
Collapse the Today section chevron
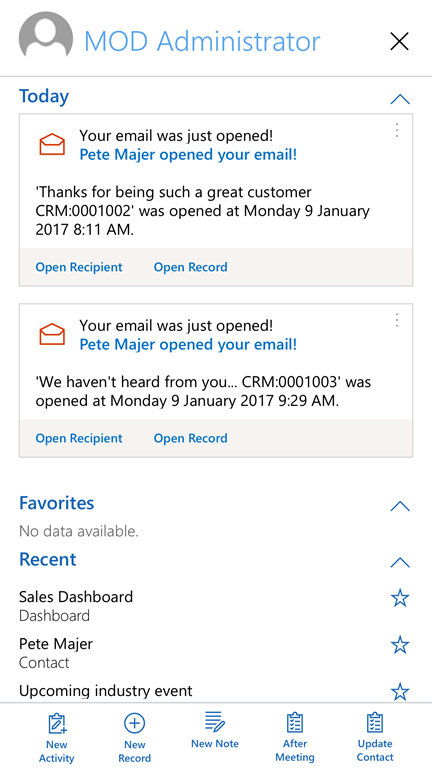tap(400, 99)
